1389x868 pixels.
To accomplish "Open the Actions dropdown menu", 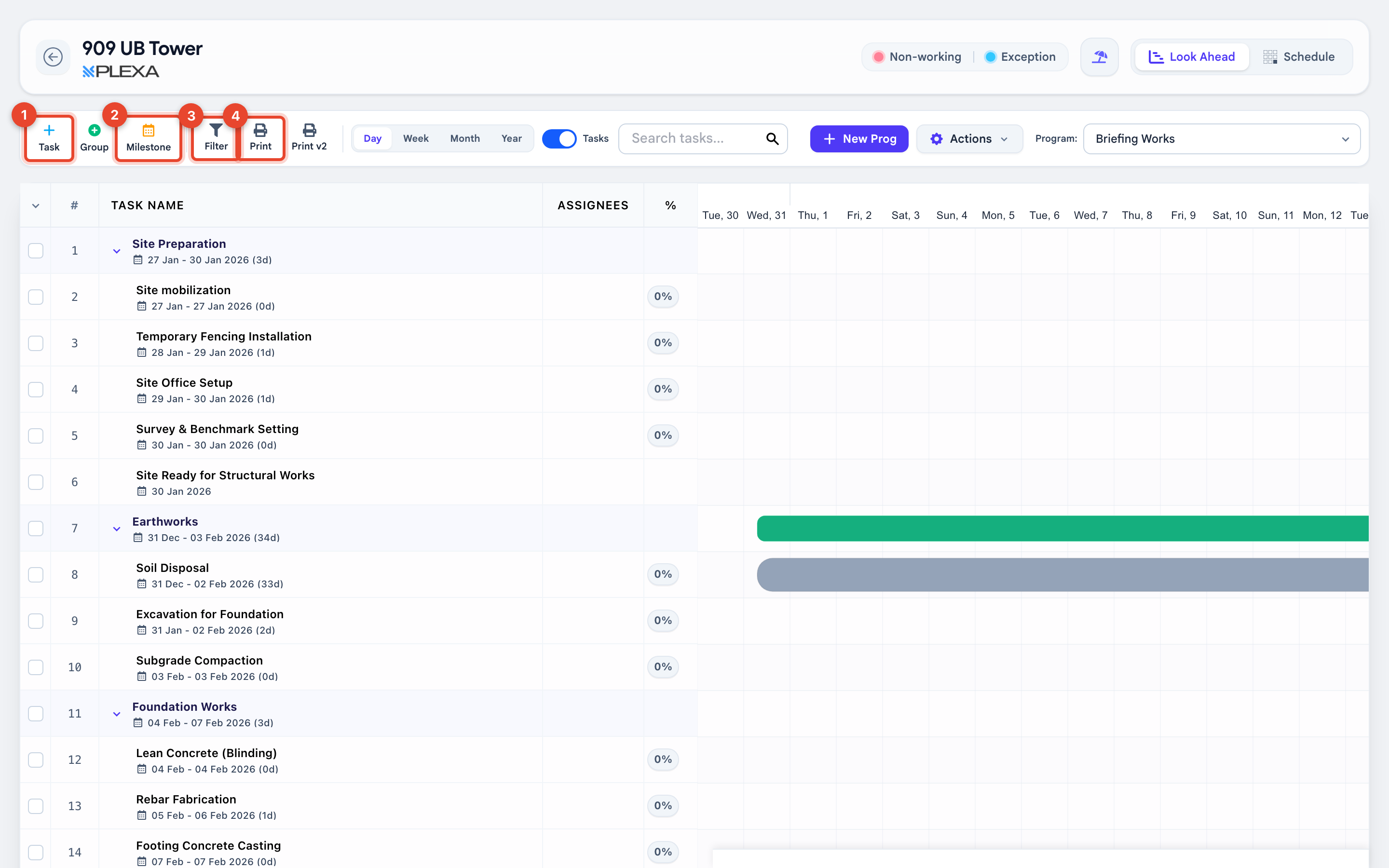I will [x=969, y=139].
